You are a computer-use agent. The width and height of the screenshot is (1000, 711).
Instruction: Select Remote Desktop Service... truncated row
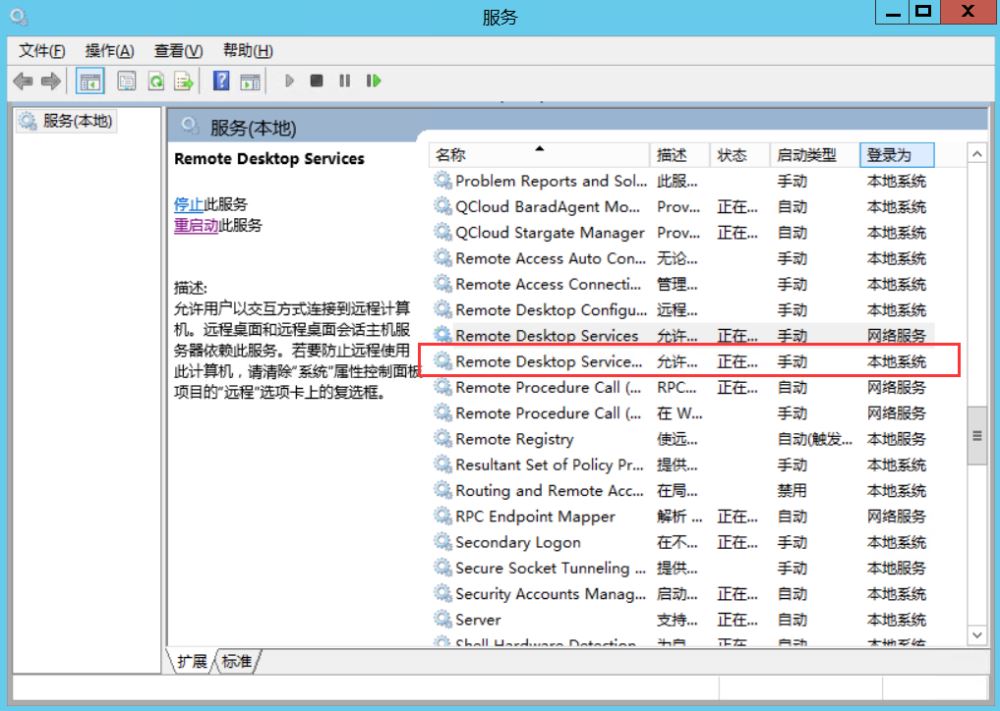pyautogui.click(x=682, y=362)
